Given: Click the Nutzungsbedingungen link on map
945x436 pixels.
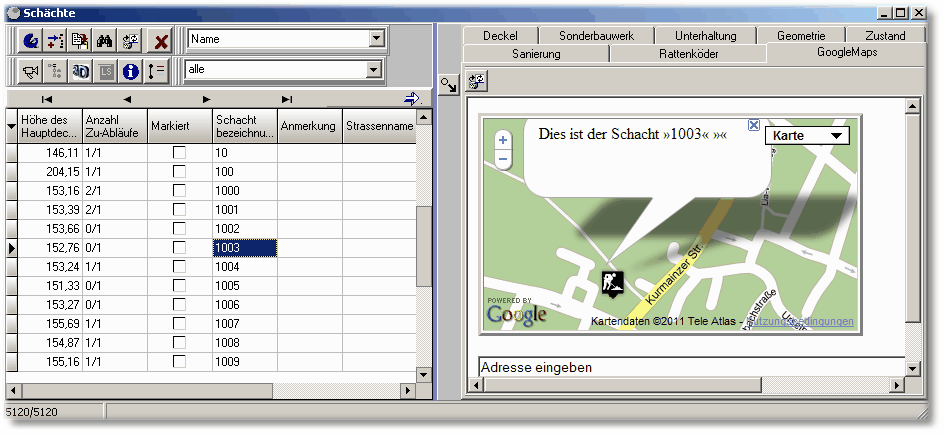Looking at the screenshot, I should tap(800, 321).
